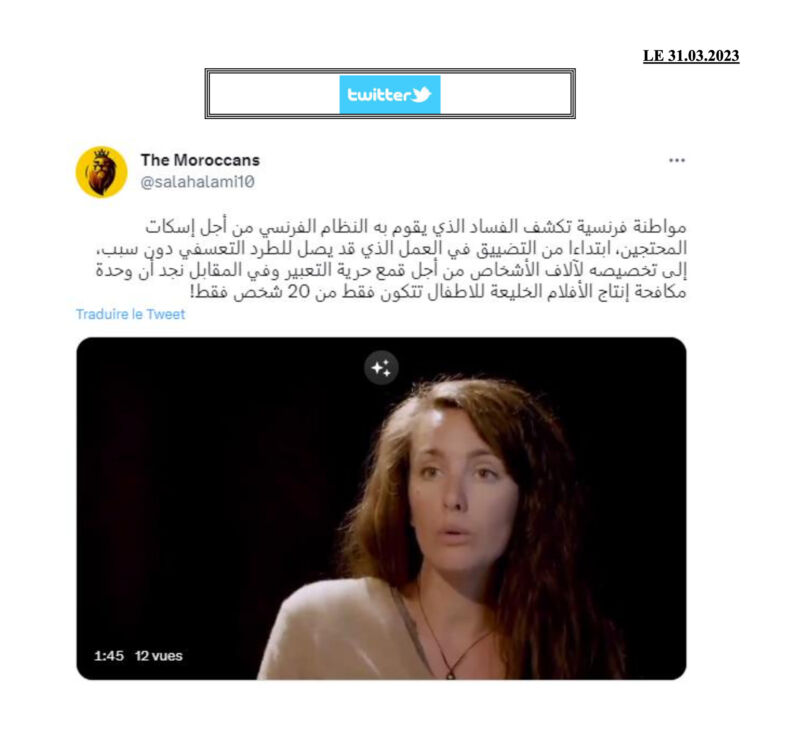Play the embedded tweet video
The image size is (800, 752).
[x=381, y=508]
